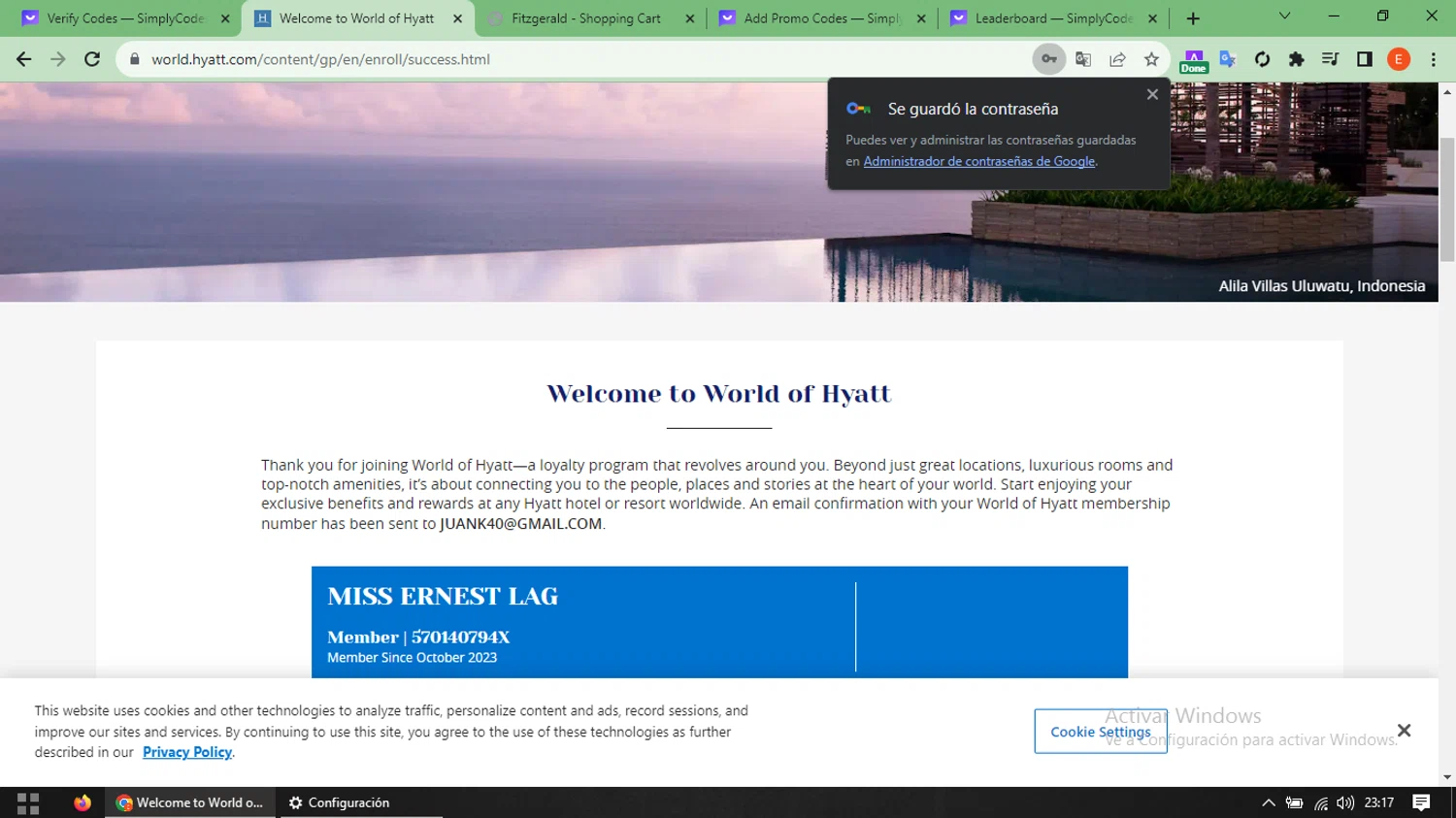Open the Google Translate page icon
This screenshot has height=818, width=1456.
click(x=1083, y=59)
